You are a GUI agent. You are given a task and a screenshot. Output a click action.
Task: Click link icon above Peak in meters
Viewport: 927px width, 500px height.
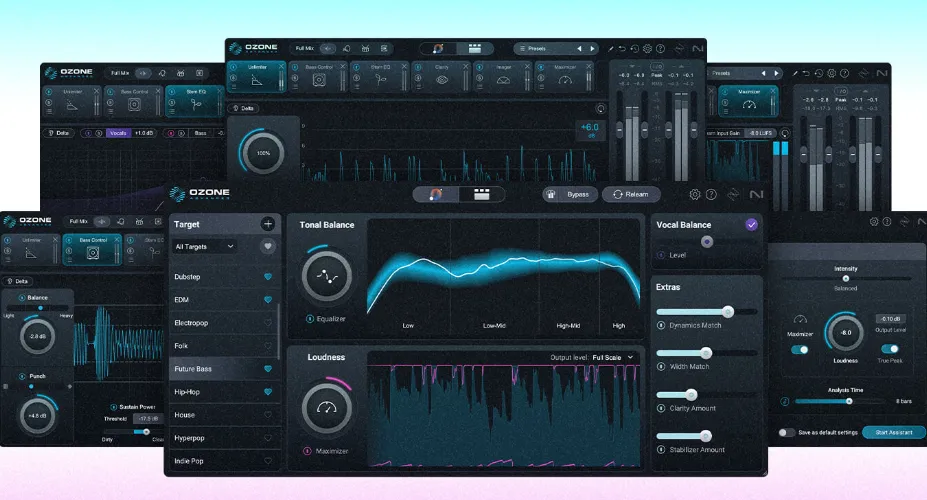(x=657, y=67)
